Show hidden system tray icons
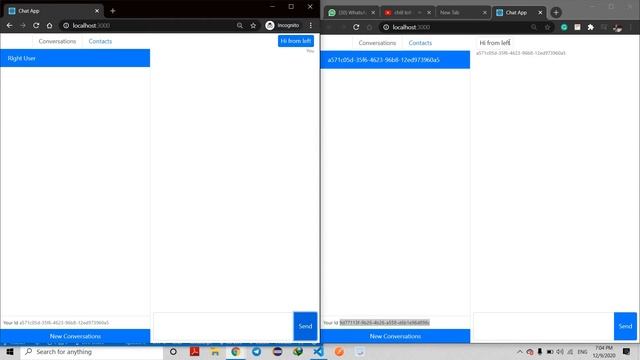The height and width of the screenshot is (360, 640). (520, 352)
